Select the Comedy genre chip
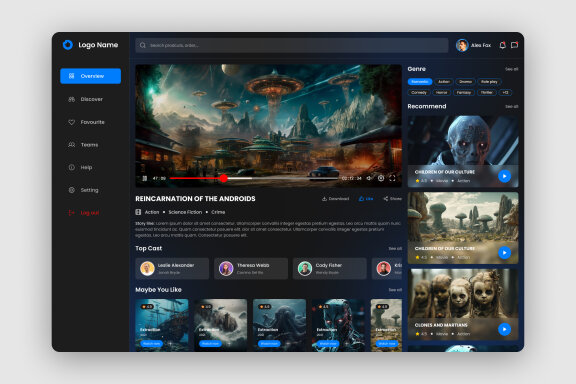 pyautogui.click(x=419, y=93)
